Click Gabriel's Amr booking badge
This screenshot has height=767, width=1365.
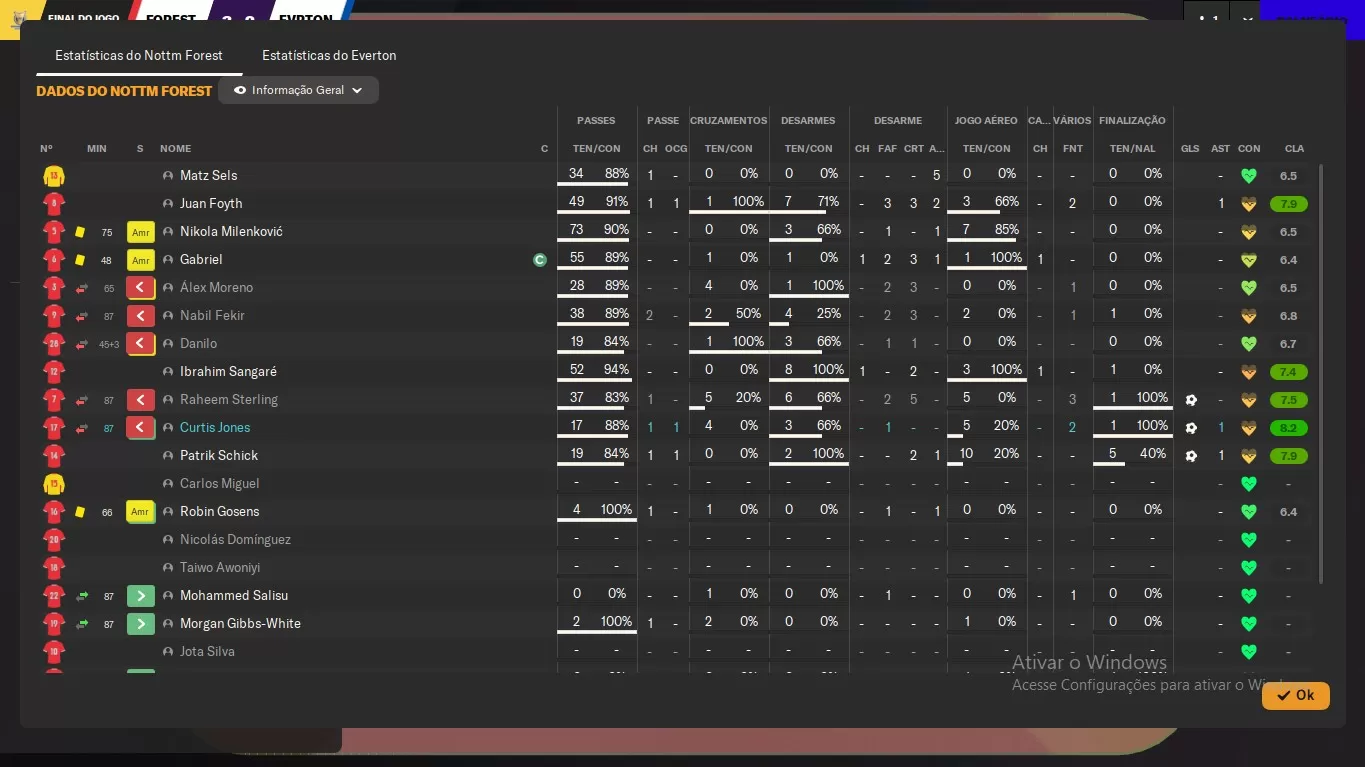pos(140,260)
